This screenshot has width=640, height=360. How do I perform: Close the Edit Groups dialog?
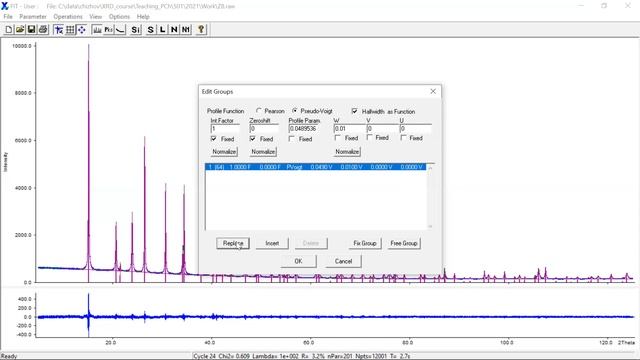pos(433,91)
